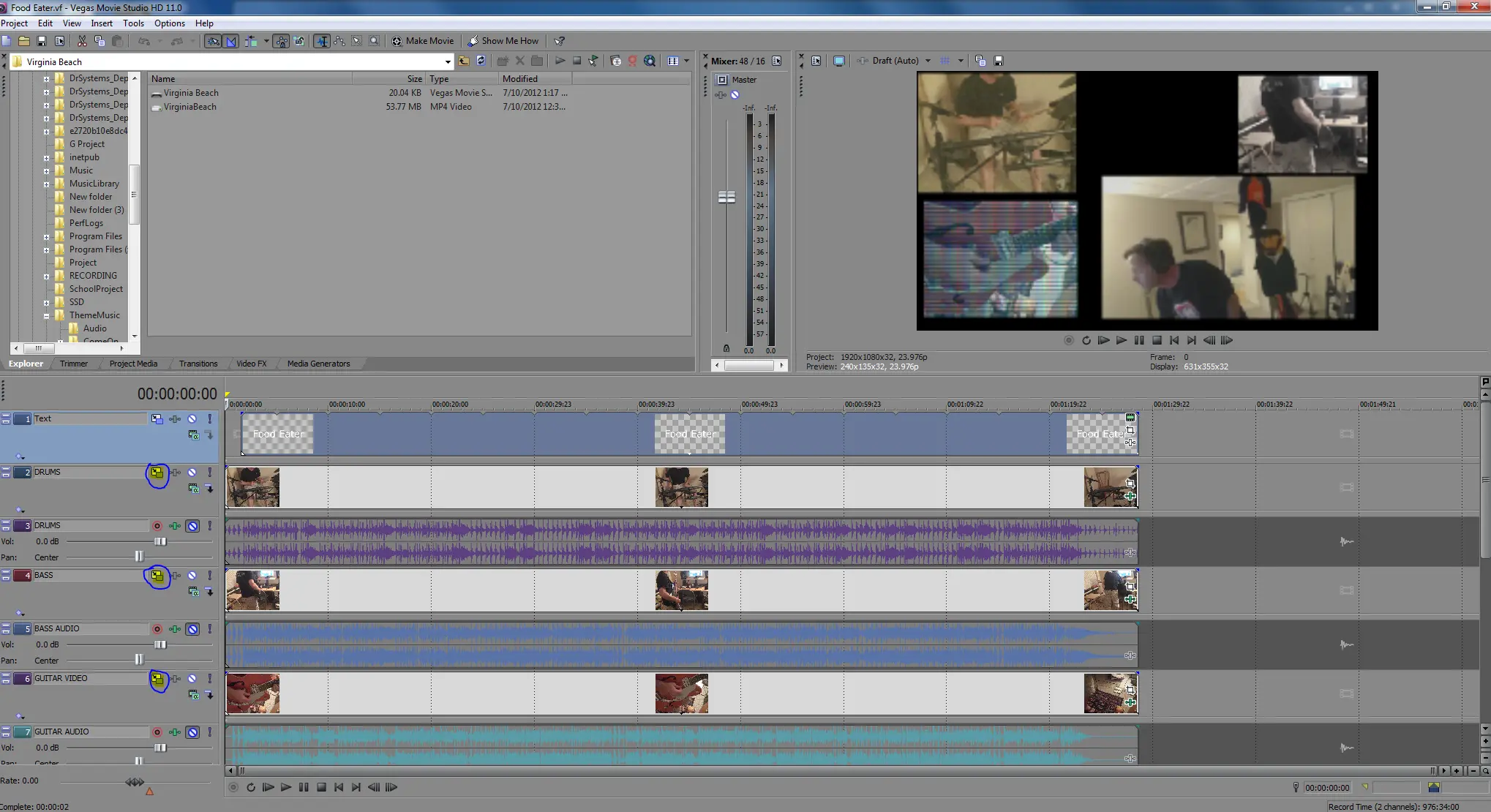Undo the last action

(144, 41)
